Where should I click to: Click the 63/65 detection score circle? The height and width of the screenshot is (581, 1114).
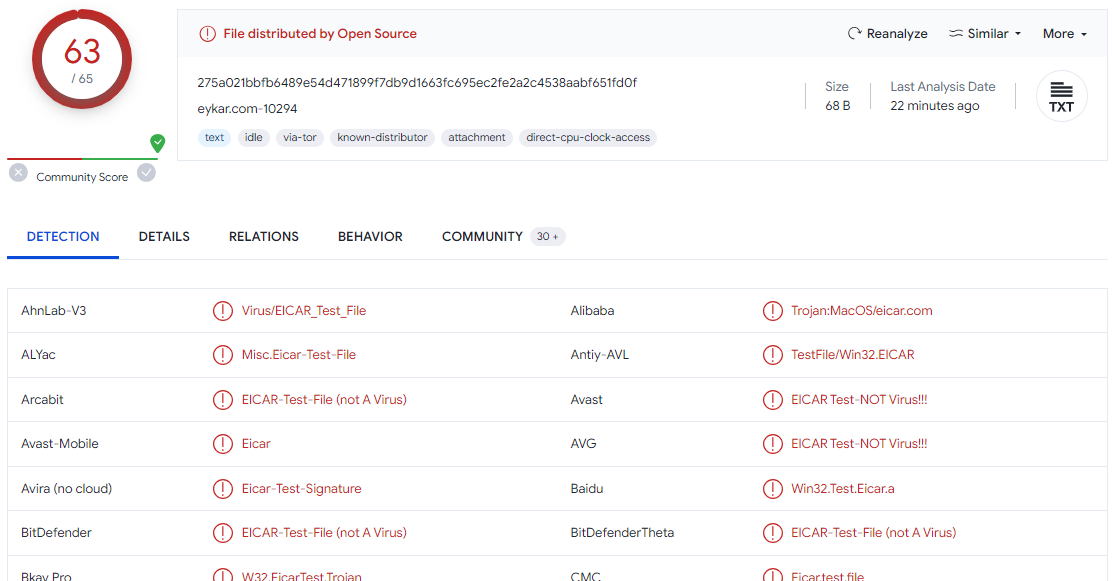82,59
